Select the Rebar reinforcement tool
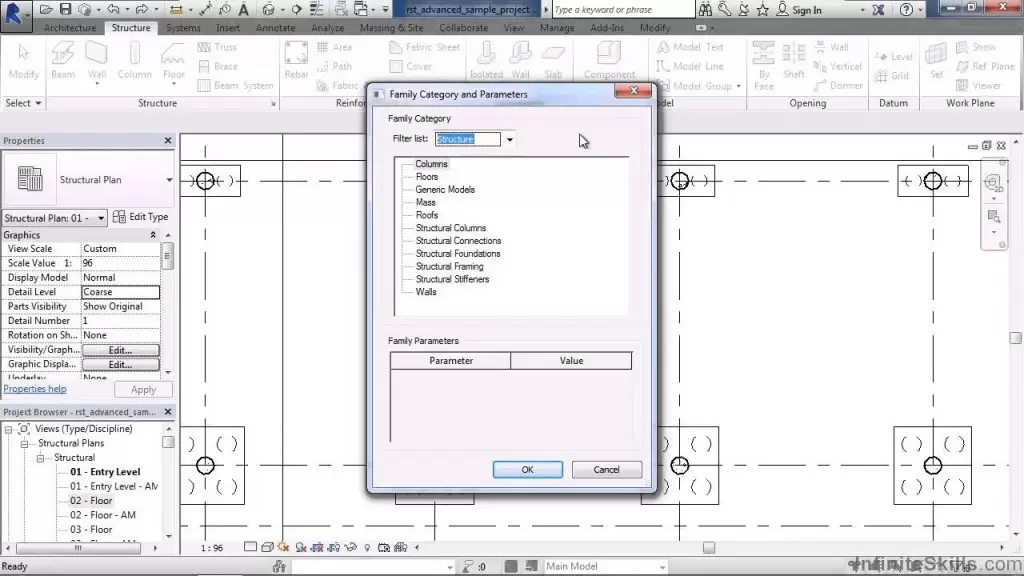 pos(296,60)
